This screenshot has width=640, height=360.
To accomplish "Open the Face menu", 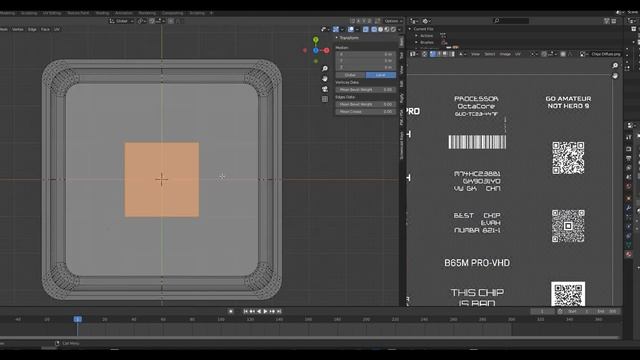I will (x=45, y=29).
